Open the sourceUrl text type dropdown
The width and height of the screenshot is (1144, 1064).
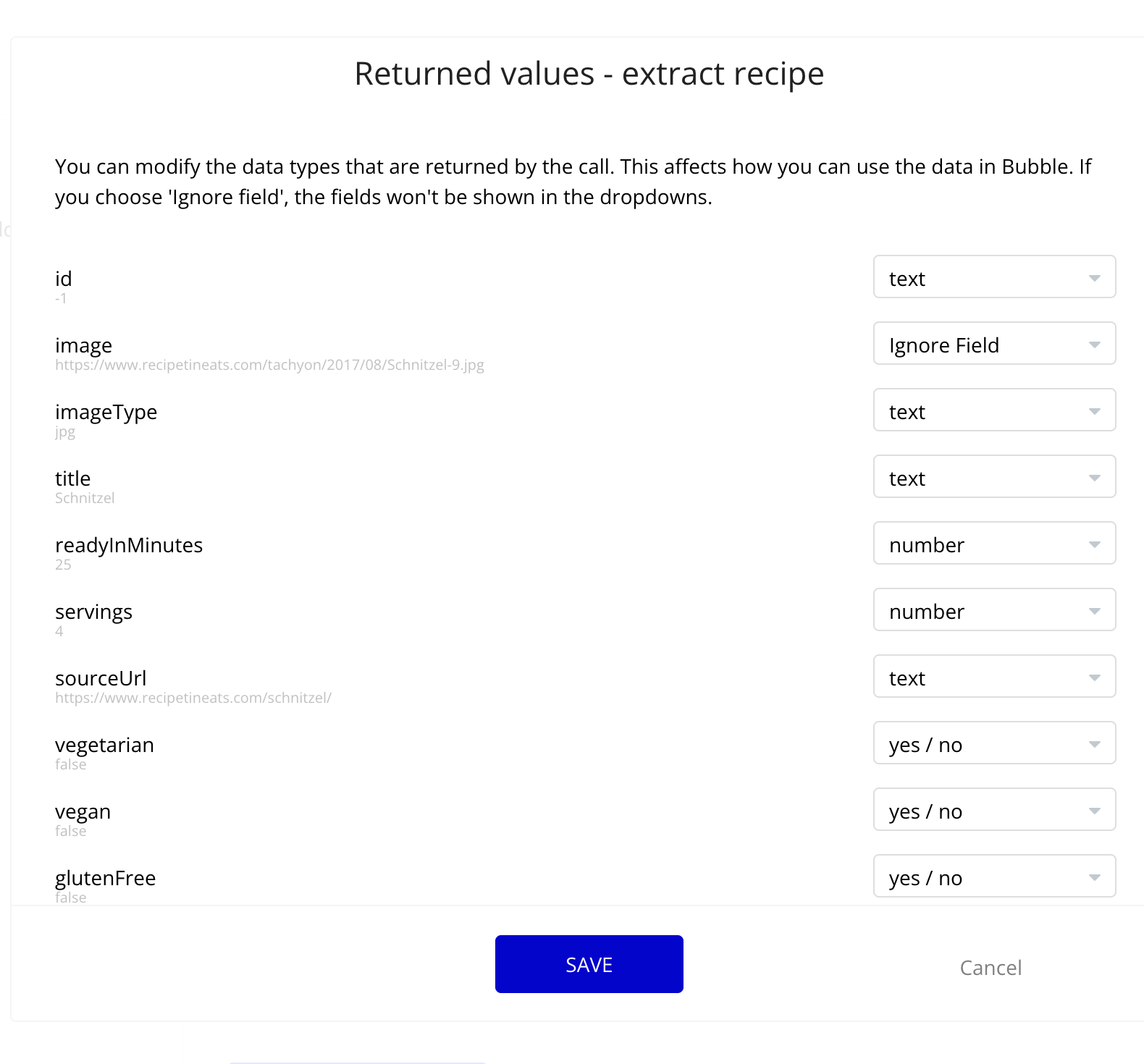[994, 676]
